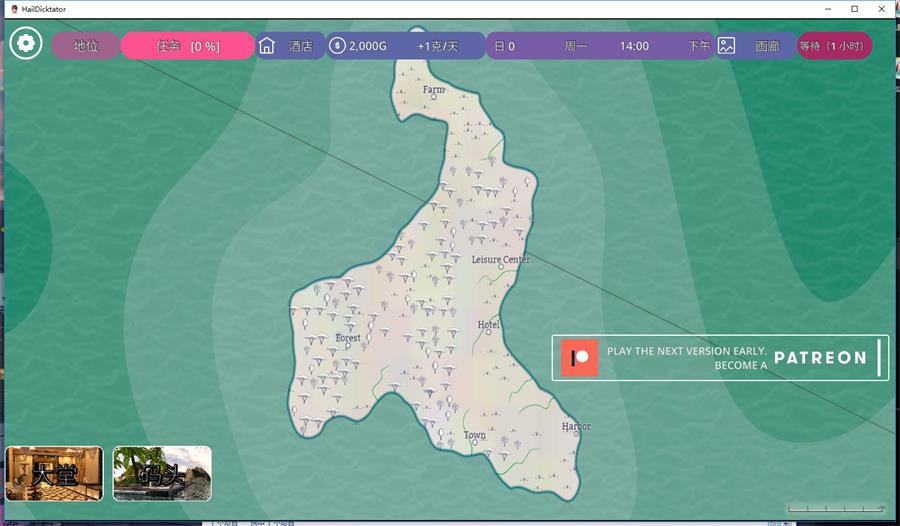This screenshot has height=526, width=900.
Task: Click the house icon beside 酒店
Action: tap(267, 46)
